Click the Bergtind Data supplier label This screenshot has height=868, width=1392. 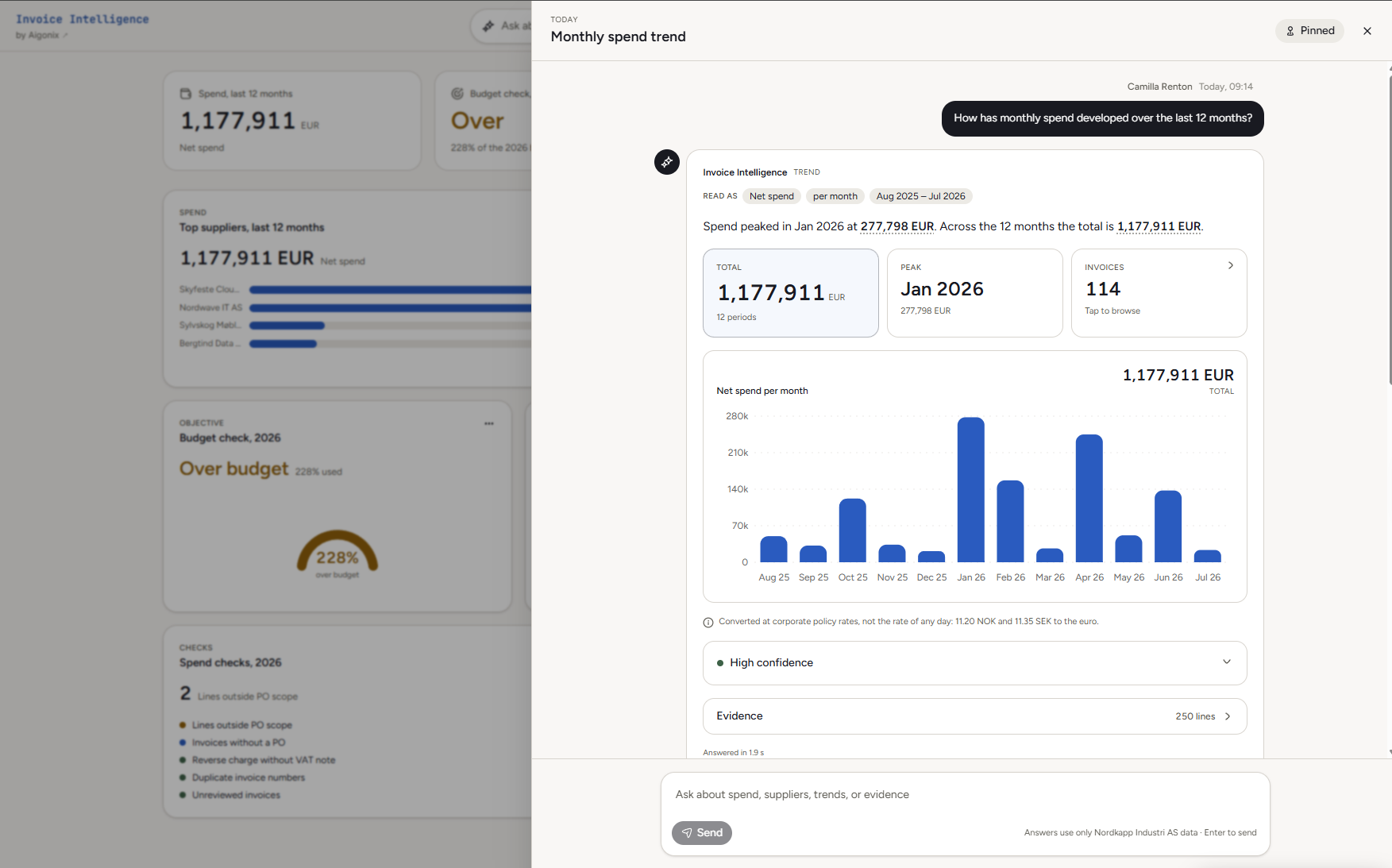coord(210,344)
